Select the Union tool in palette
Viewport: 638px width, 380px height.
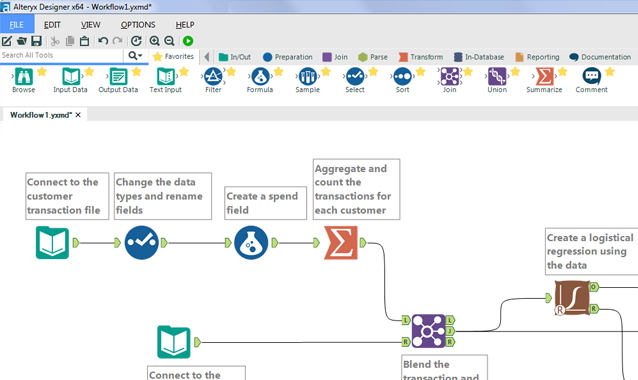[497, 81]
